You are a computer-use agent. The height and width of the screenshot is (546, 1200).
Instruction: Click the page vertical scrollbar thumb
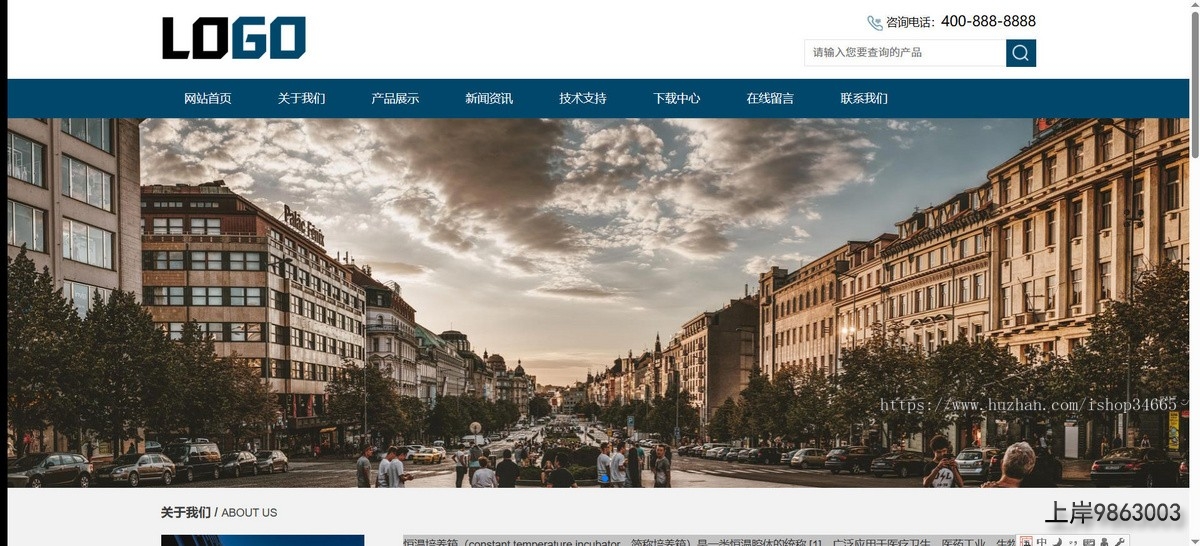pyautogui.click(x=1194, y=80)
